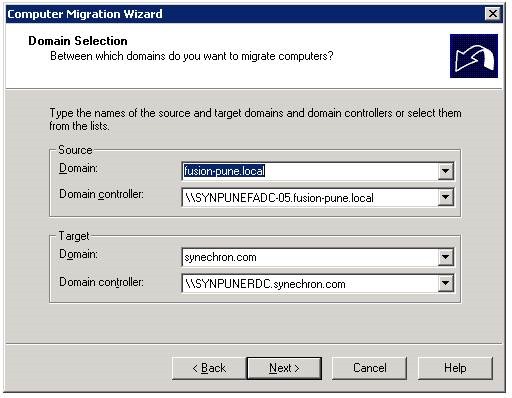Click the Source Domain controller label
This screenshot has width=512, height=398.
[x=101, y=194]
